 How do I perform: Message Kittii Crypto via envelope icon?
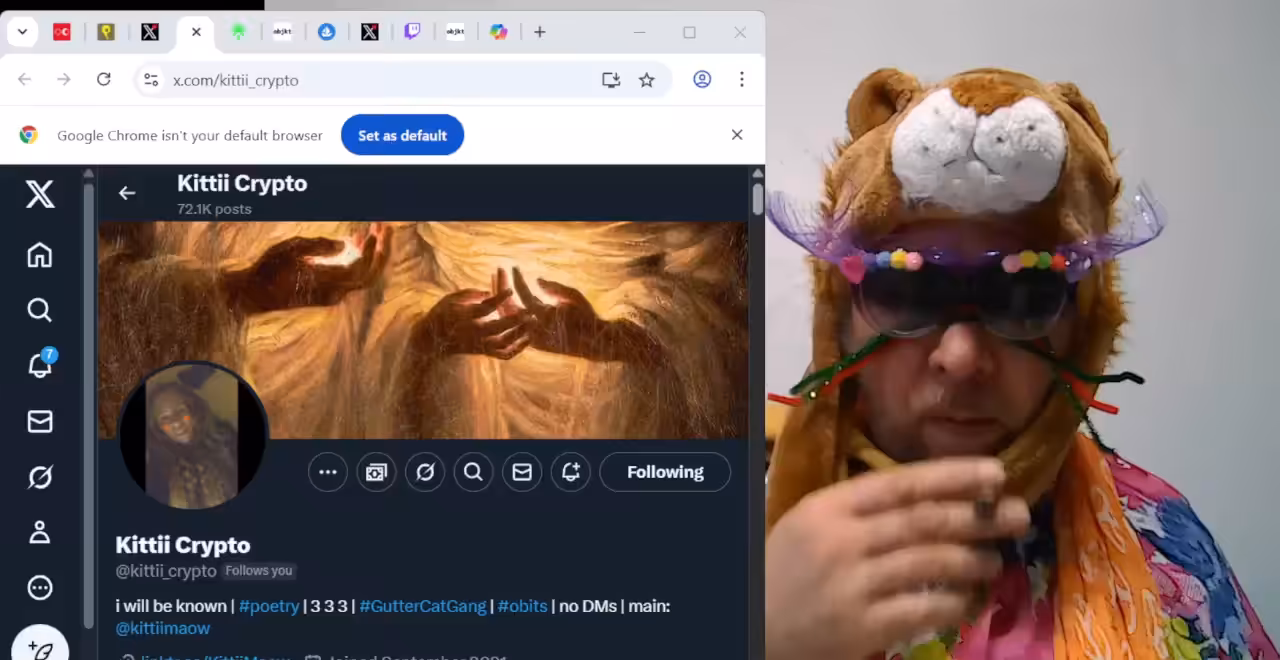point(522,472)
